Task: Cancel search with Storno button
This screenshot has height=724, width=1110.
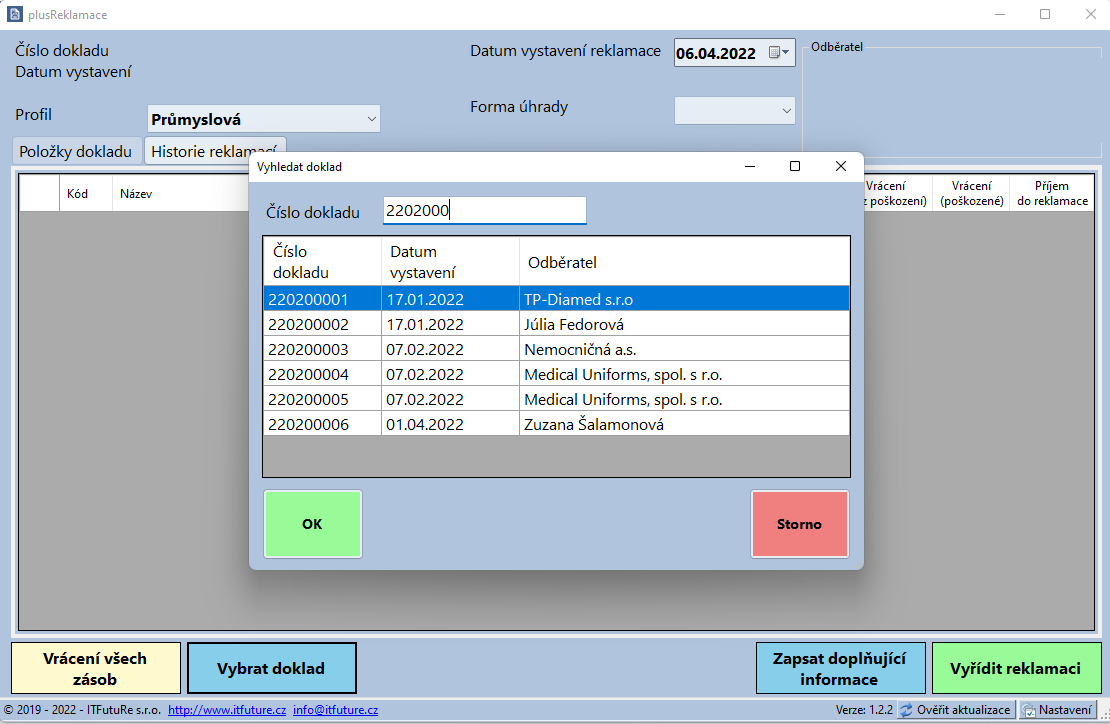Action: [799, 524]
